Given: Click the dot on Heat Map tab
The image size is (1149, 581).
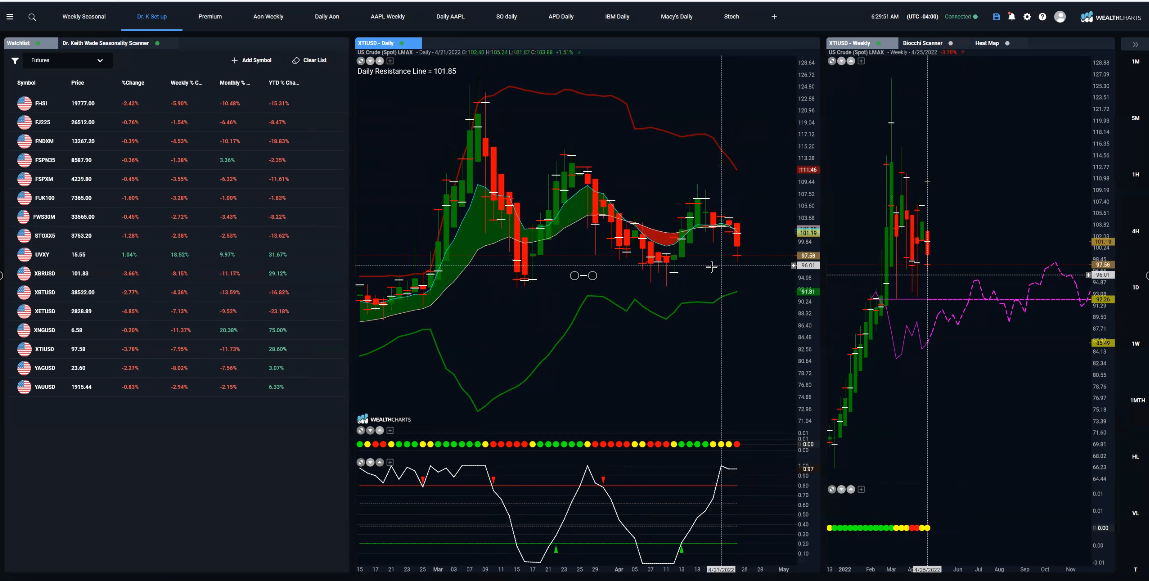Looking at the screenshot, I should pyautogui.click(x=1007, y=43).
